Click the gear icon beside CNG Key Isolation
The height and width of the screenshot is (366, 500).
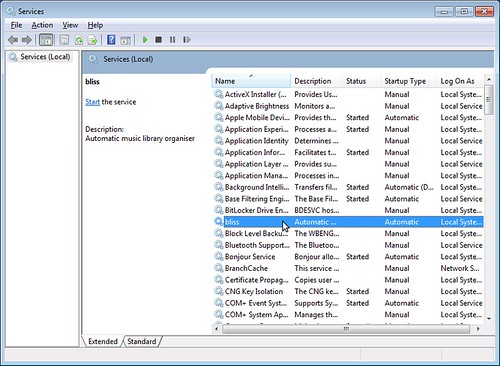coord(219,291)
